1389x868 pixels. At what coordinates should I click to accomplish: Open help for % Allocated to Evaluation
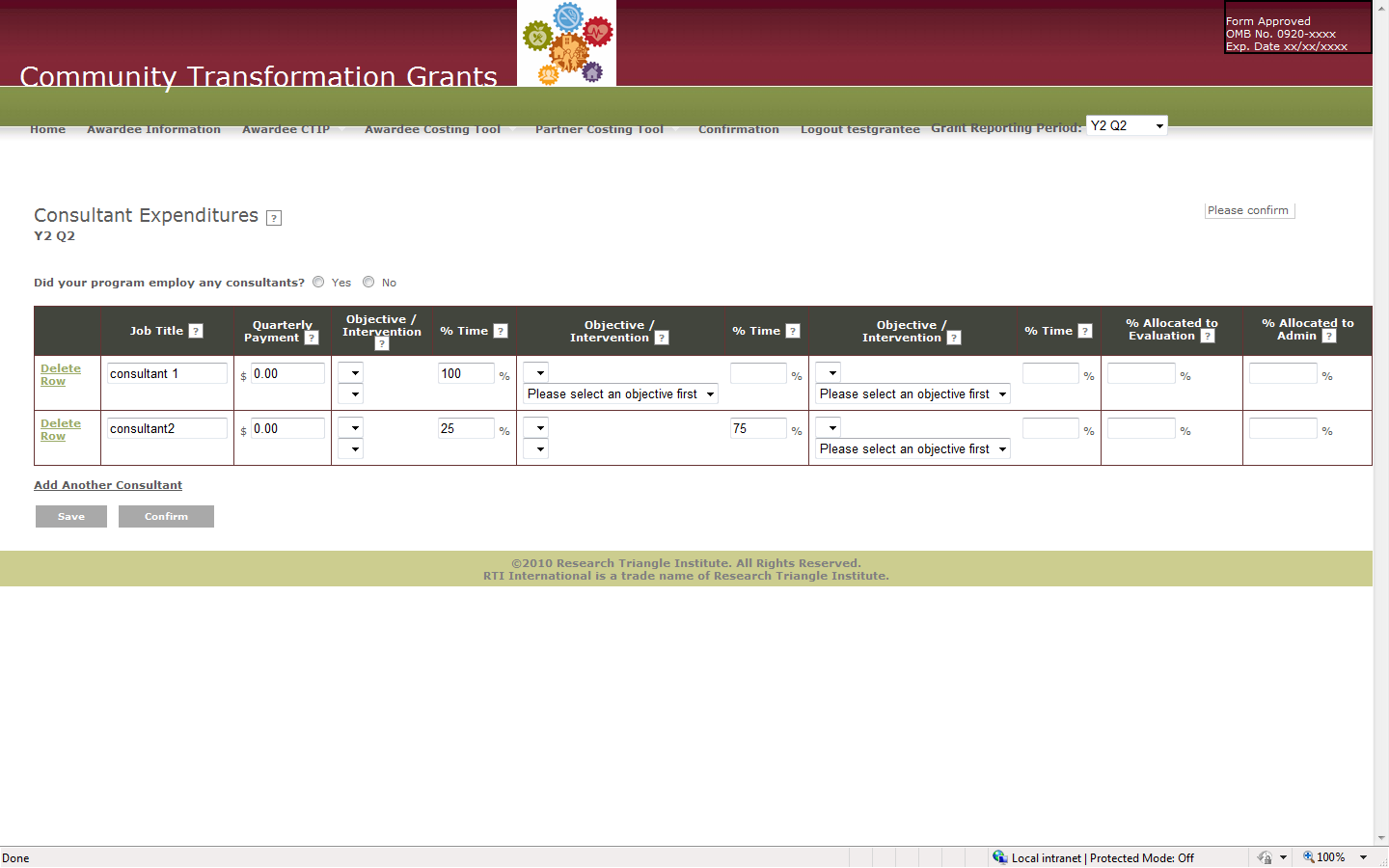point(1208,336)
